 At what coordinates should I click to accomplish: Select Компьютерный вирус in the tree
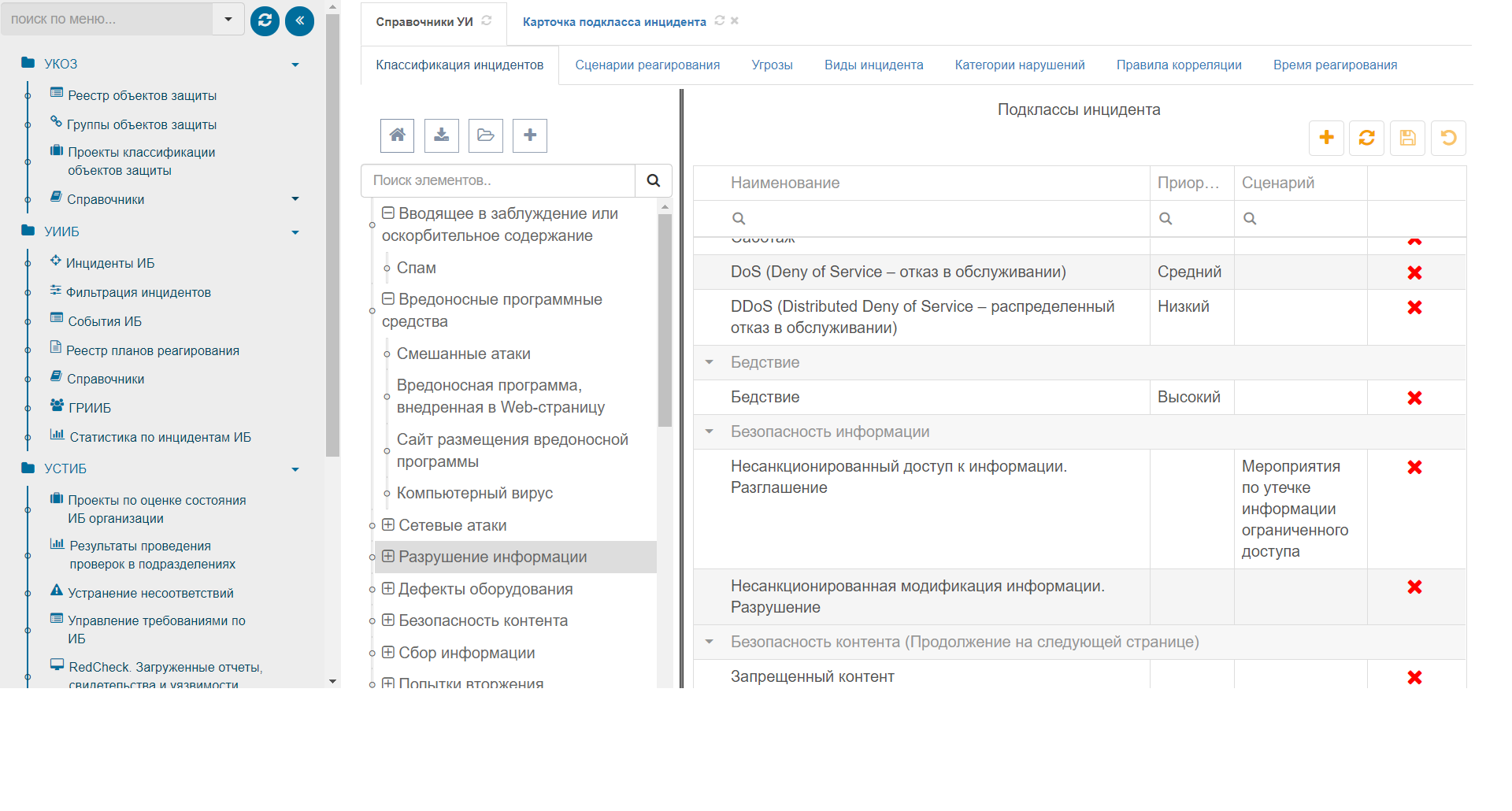pos(474,493)
